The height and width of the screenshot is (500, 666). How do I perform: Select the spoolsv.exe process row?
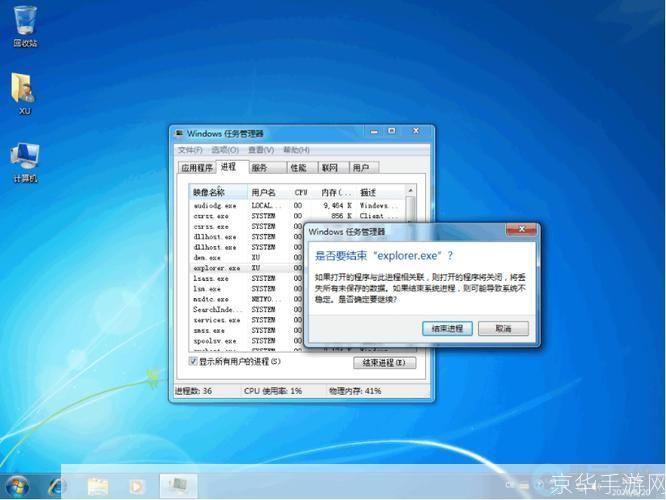pos(246,341)
